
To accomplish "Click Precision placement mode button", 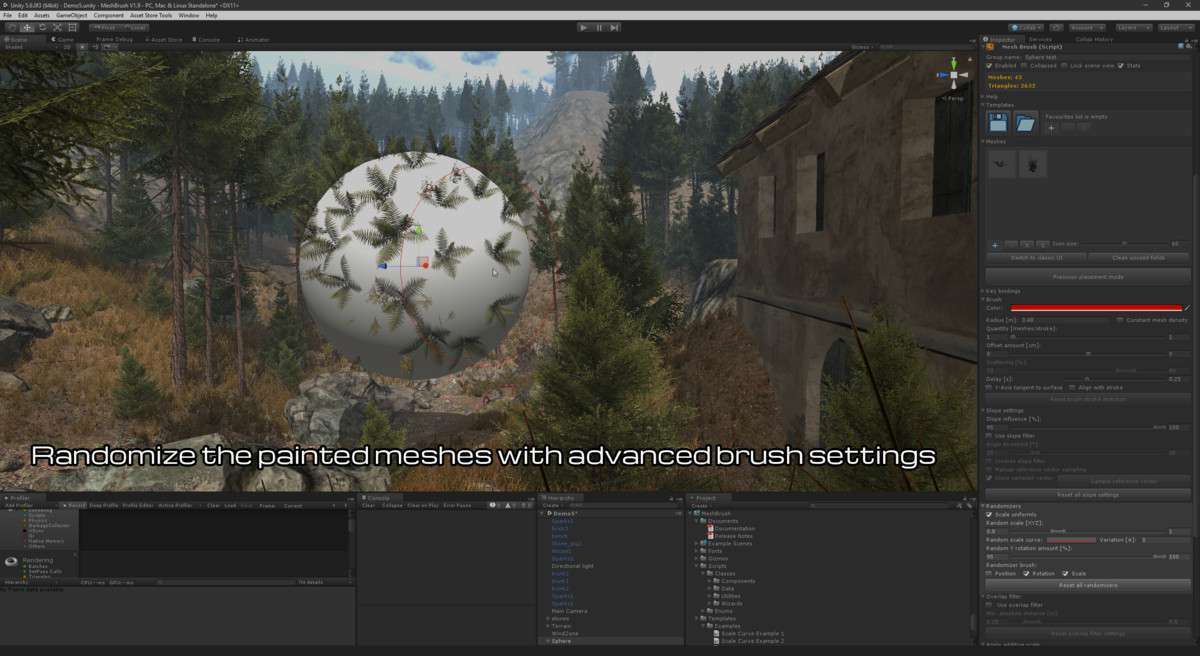I will tap(1088, 276).
